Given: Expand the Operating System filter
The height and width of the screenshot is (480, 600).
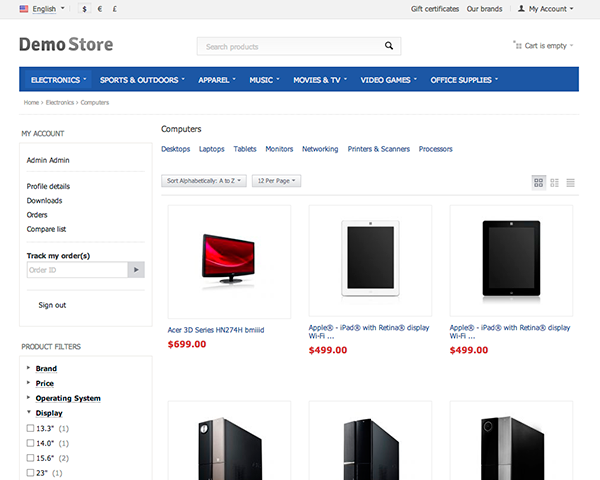Looking at the screenshot, I should point(68,398).
